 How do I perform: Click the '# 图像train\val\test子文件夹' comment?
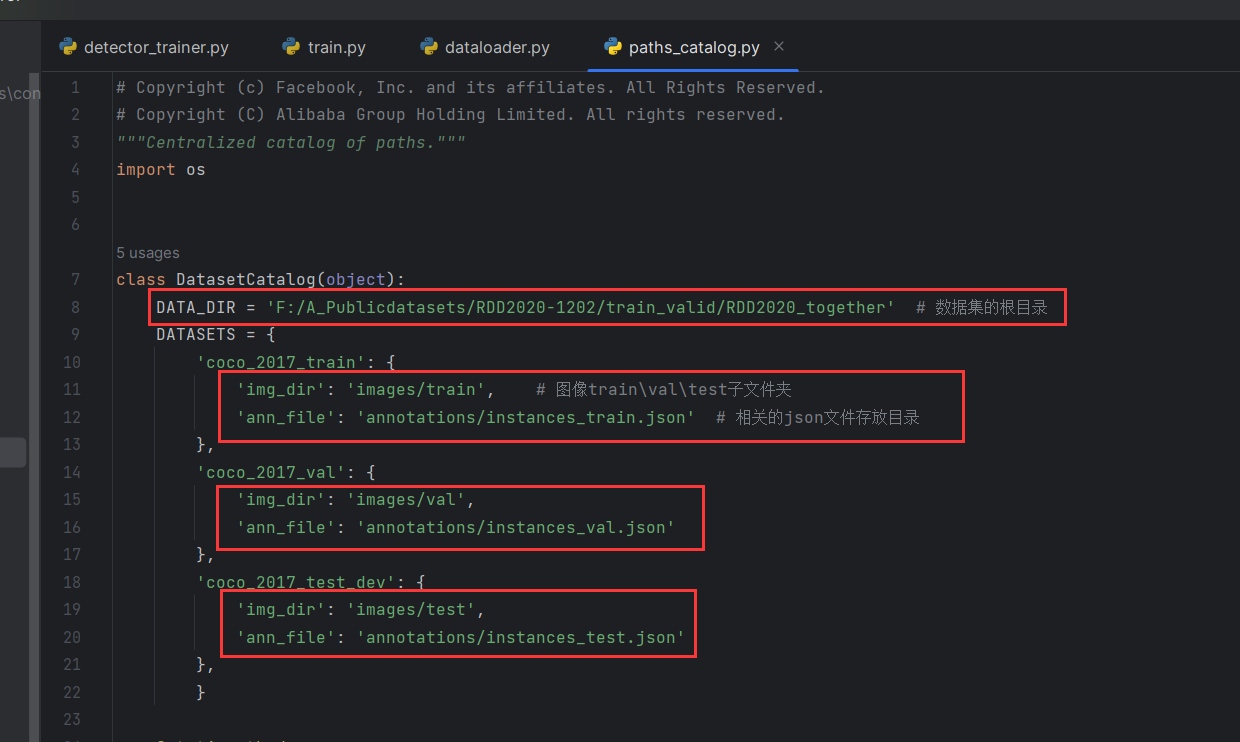pos(664,389)
